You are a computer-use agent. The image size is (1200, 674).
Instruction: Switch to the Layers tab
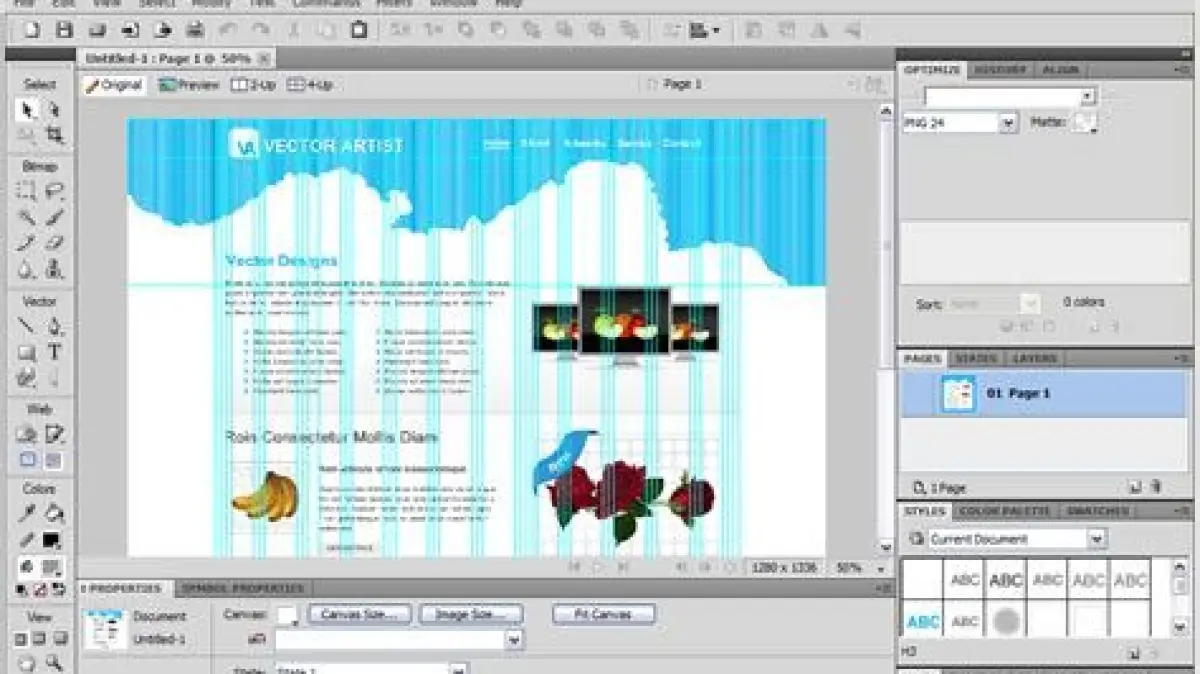coord(1034,358)
